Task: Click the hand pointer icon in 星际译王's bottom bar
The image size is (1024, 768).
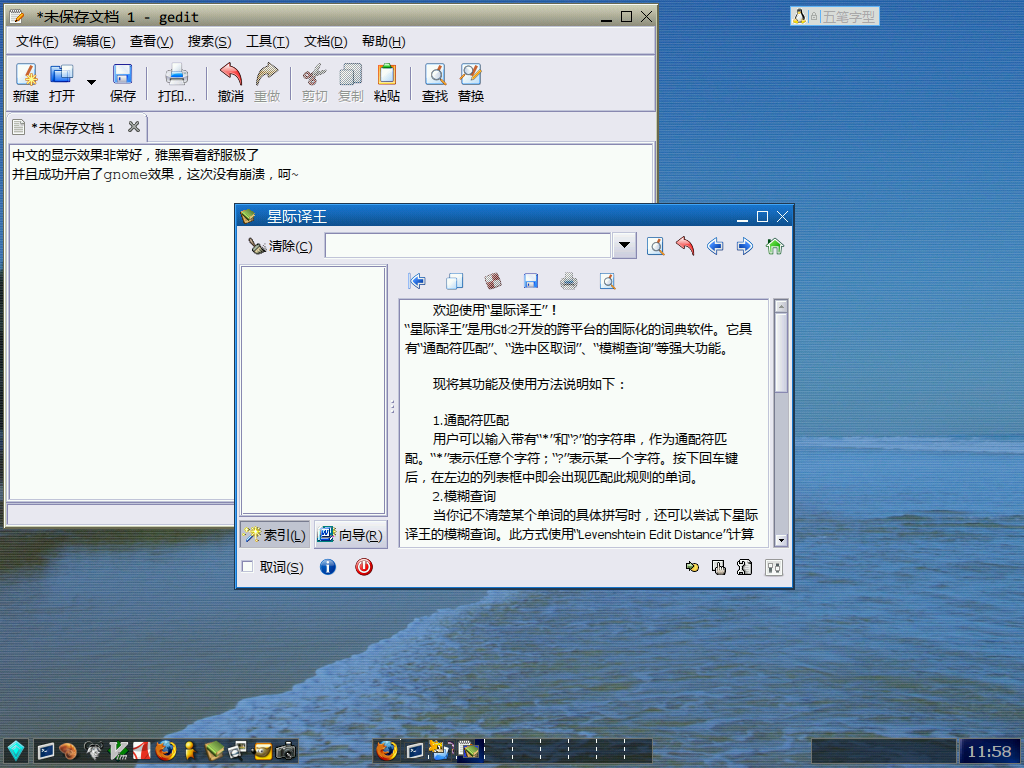Action: point(718,568)
